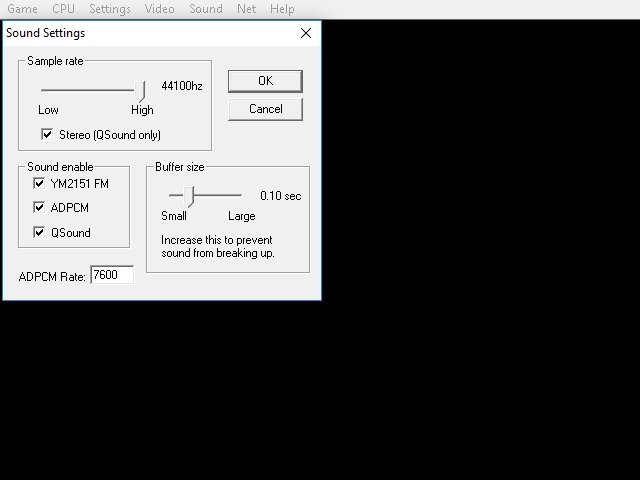Open the Video menu
This screenshot has height=480, width=640.
coord(160,9)
